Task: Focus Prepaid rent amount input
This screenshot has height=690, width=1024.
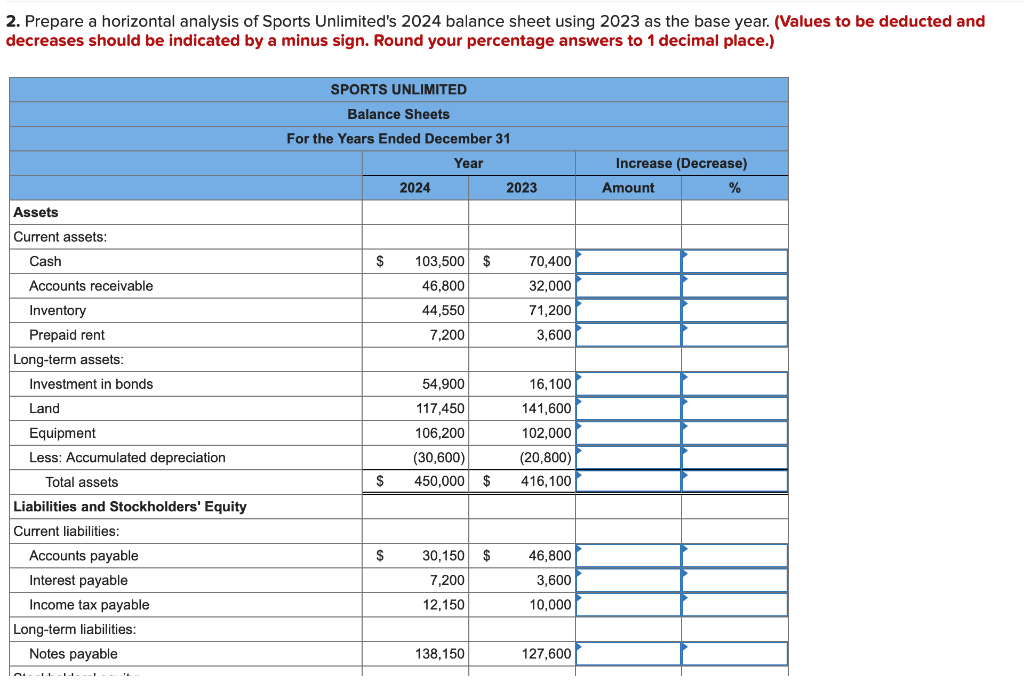Action: [x=628, y=335]
